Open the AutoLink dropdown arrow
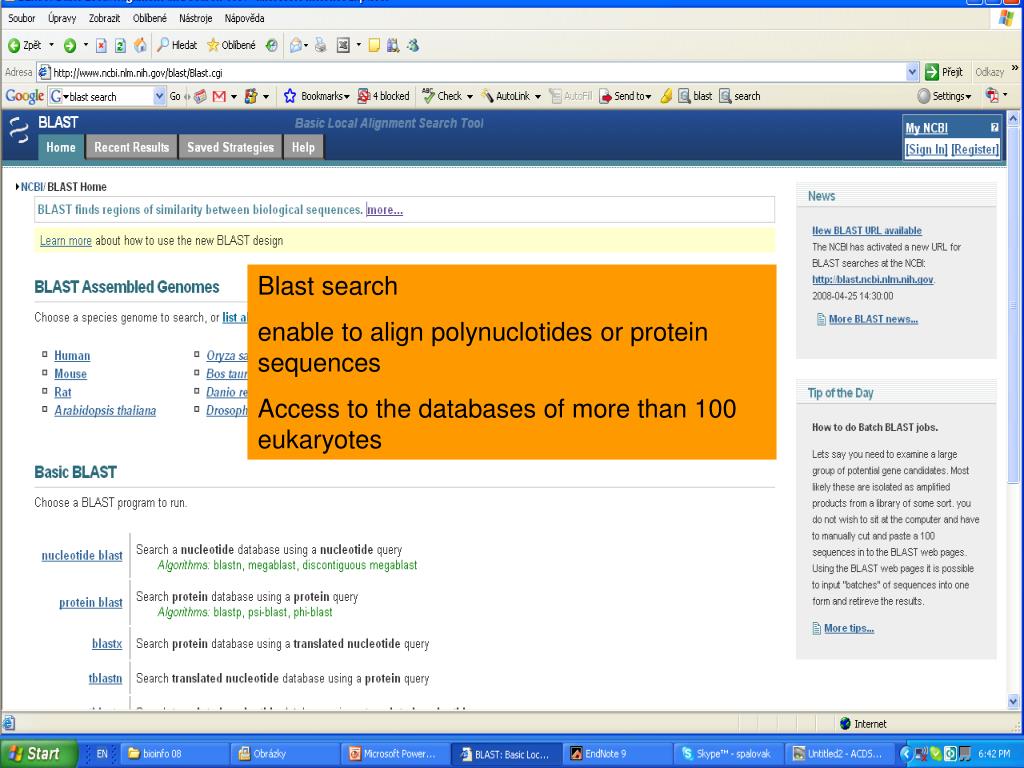 537,97
